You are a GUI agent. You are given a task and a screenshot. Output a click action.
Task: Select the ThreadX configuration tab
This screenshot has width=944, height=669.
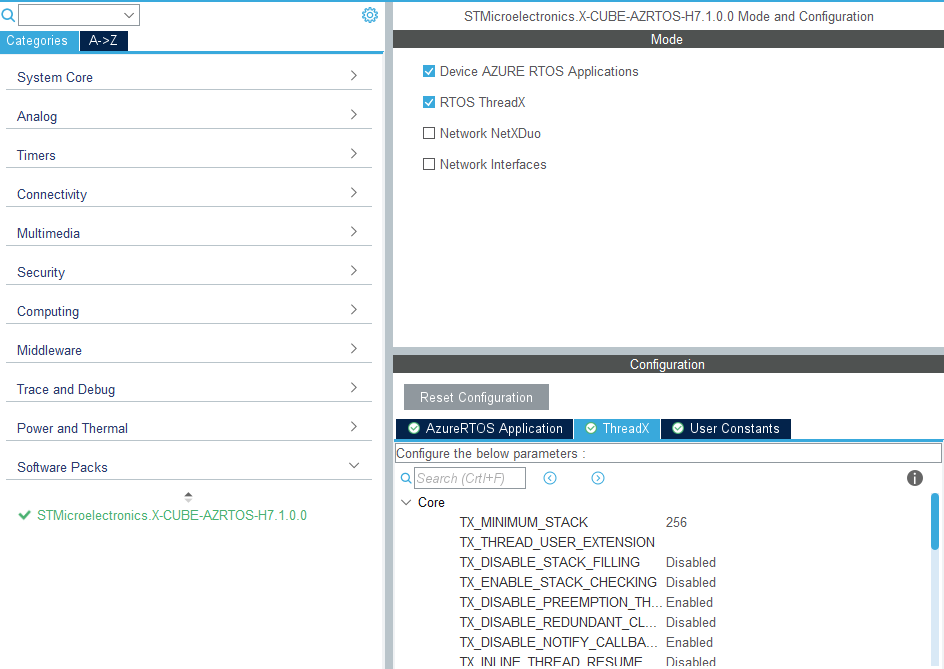(x=617, y=429)
